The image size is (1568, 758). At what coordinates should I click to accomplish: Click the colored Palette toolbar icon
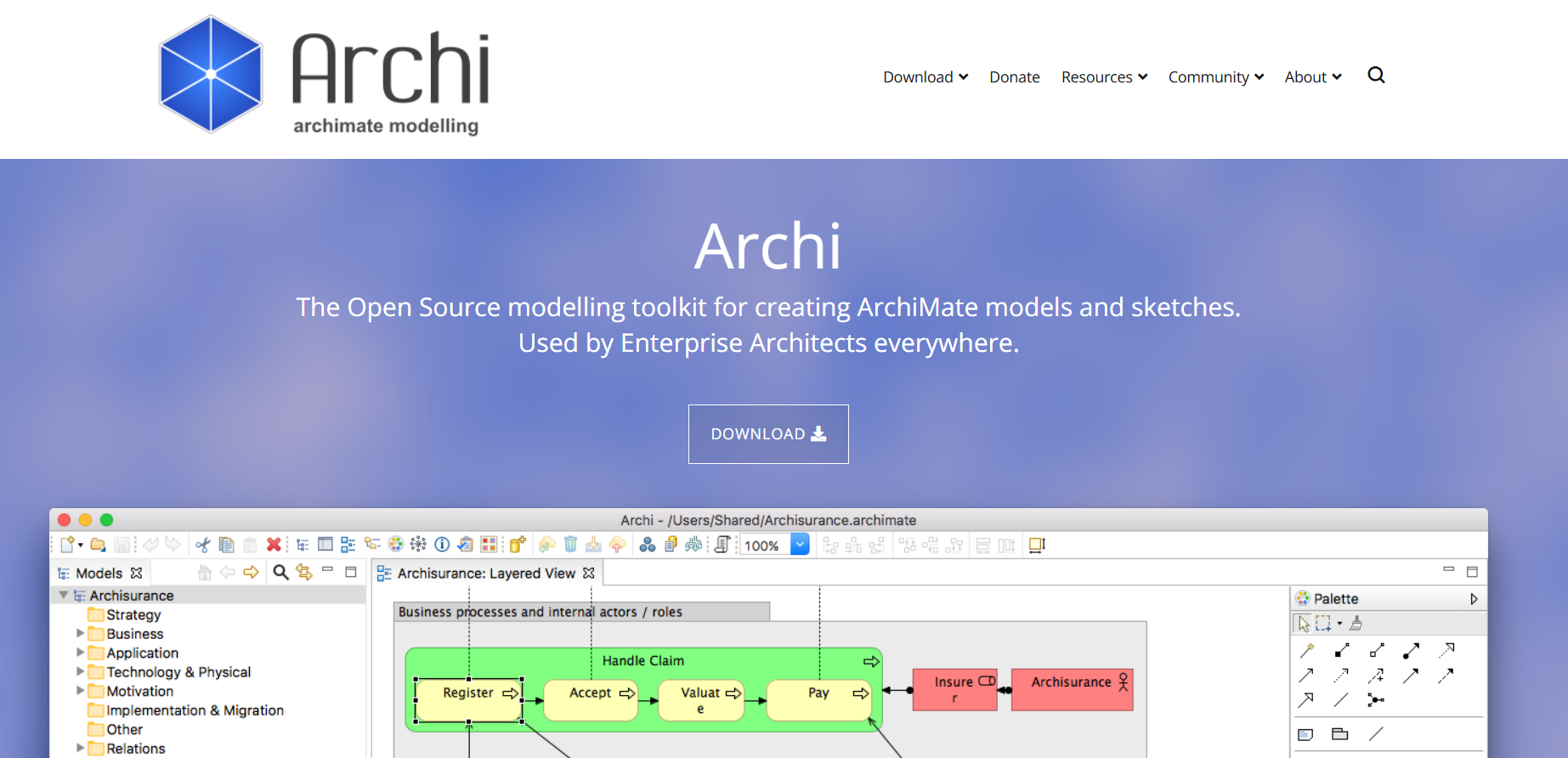[396, 545]
